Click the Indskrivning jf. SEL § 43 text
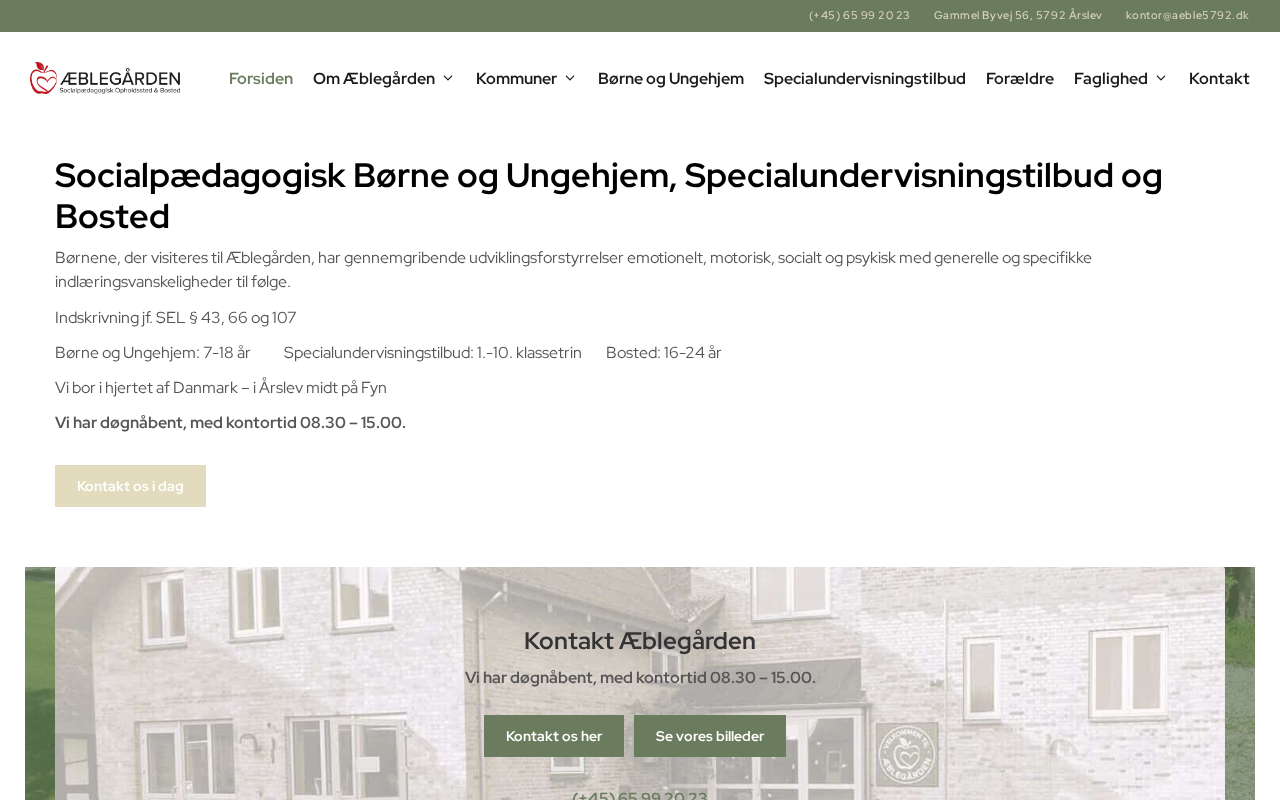The height and width of the screenshot is (800, 1280). click(x=176, y=318)
